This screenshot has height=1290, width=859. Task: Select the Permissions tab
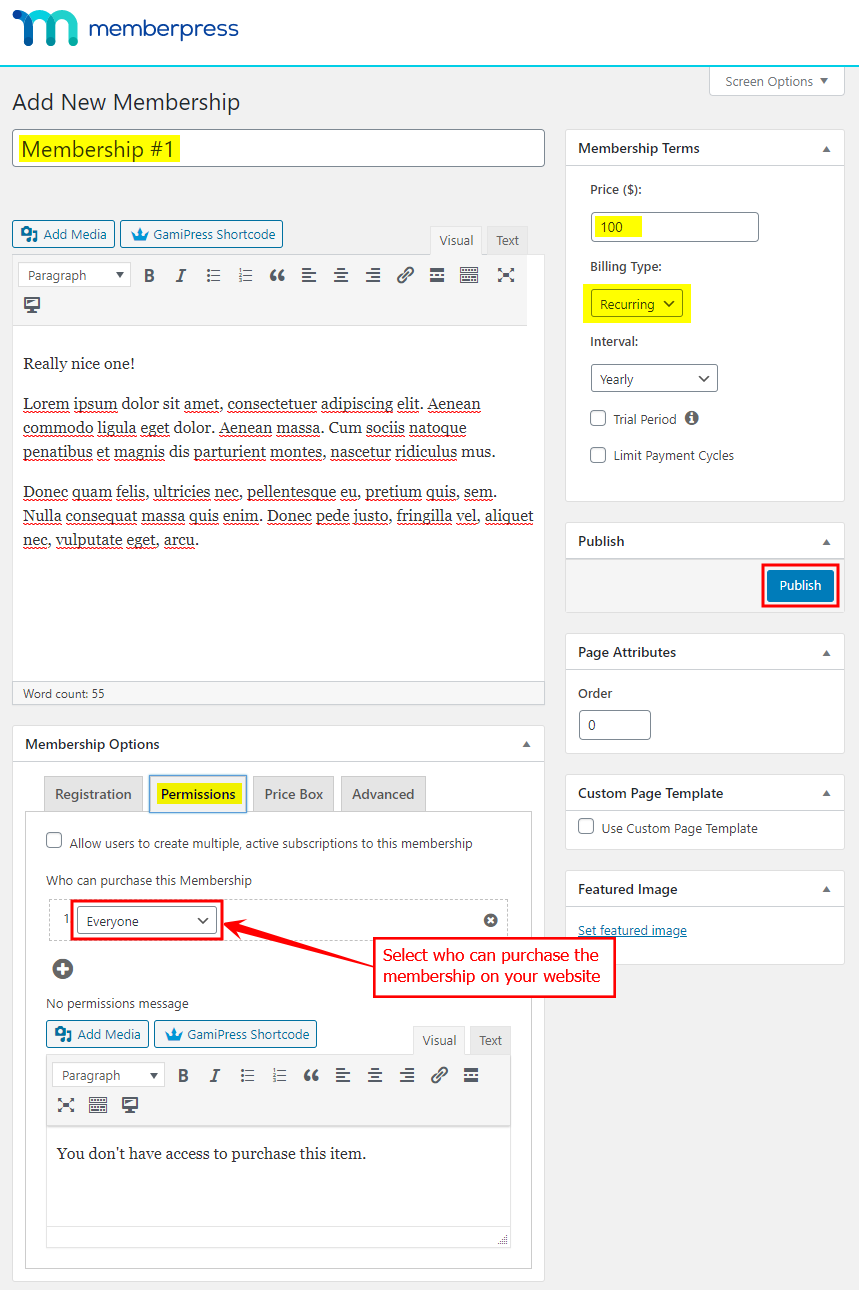(198, 794)
